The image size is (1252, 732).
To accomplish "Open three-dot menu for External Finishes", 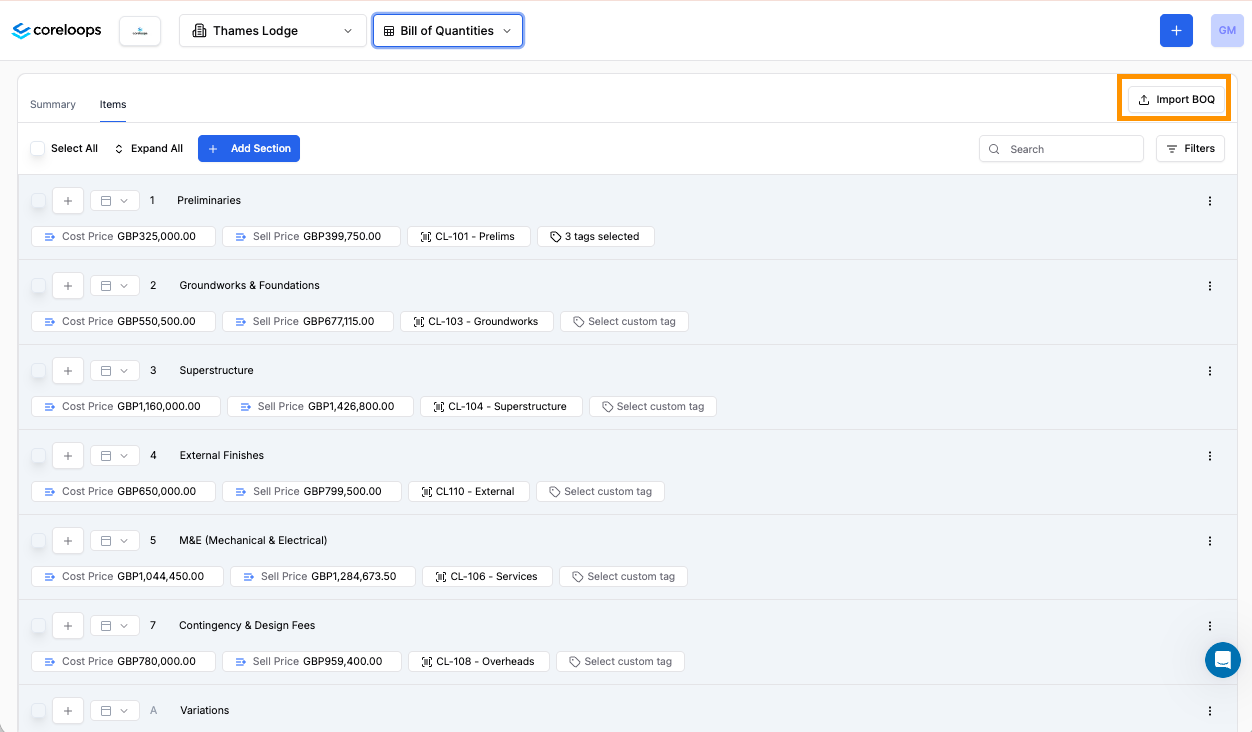I will [x=1210, y=456].
